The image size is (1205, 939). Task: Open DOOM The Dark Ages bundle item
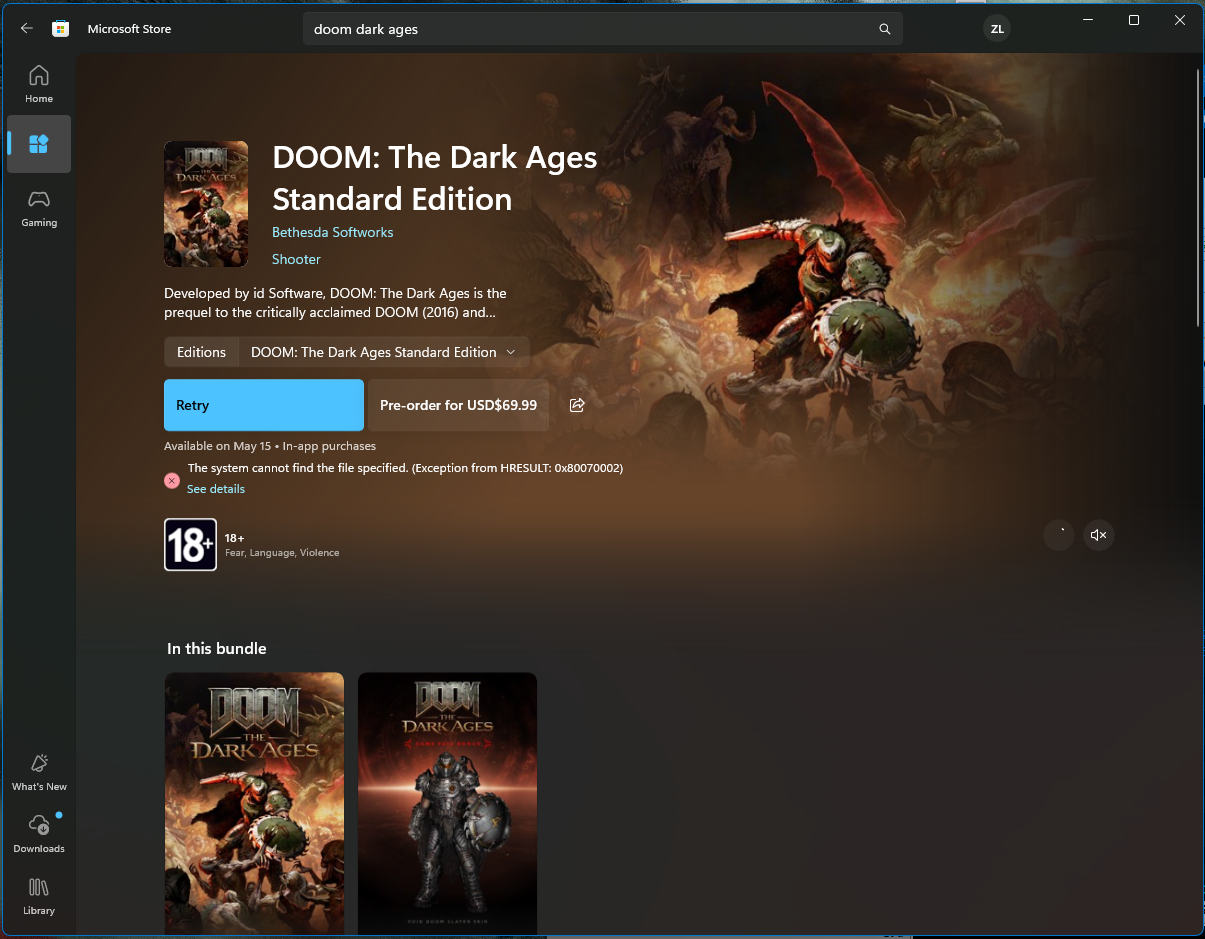(x=254, y=804)
